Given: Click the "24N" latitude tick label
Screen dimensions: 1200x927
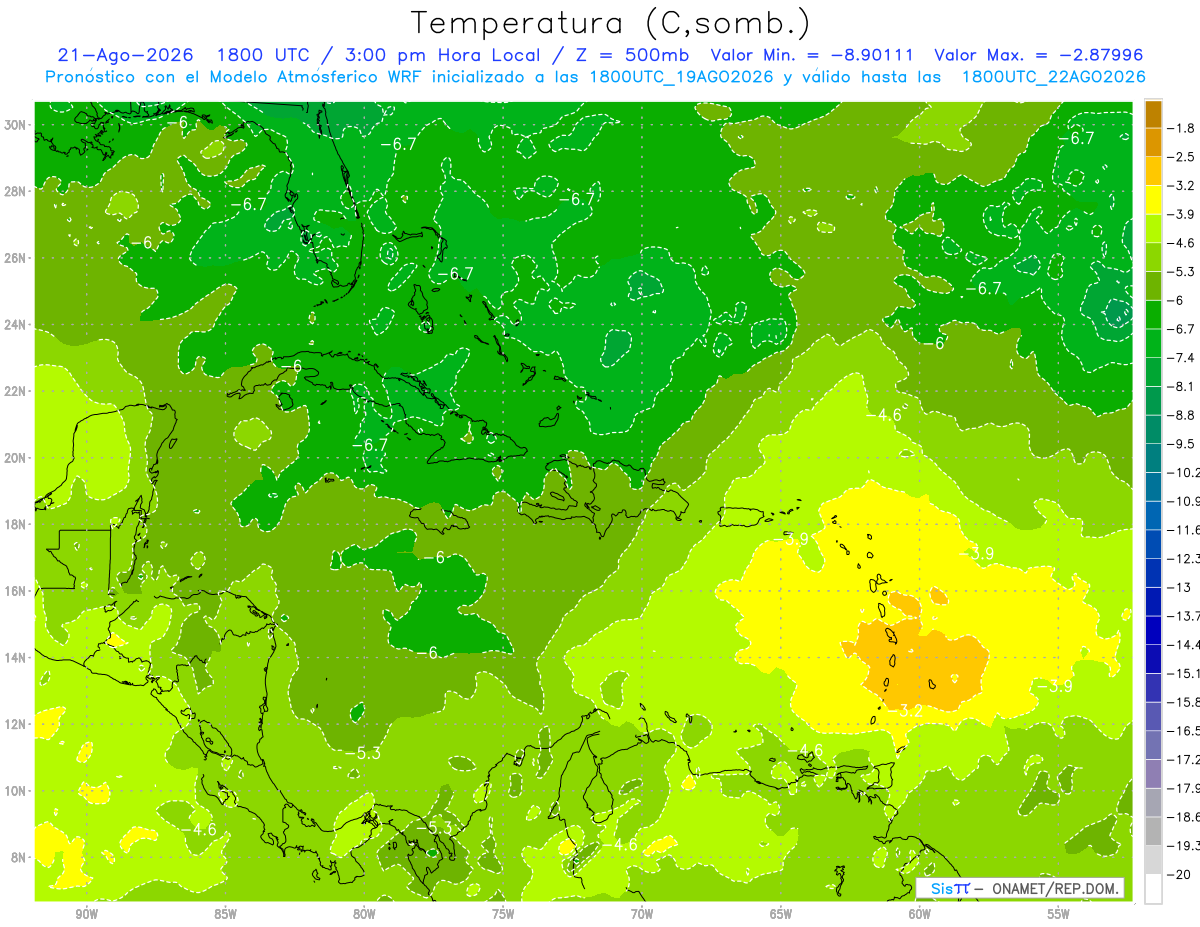Looking at the screenshot, I should point(16,325).
